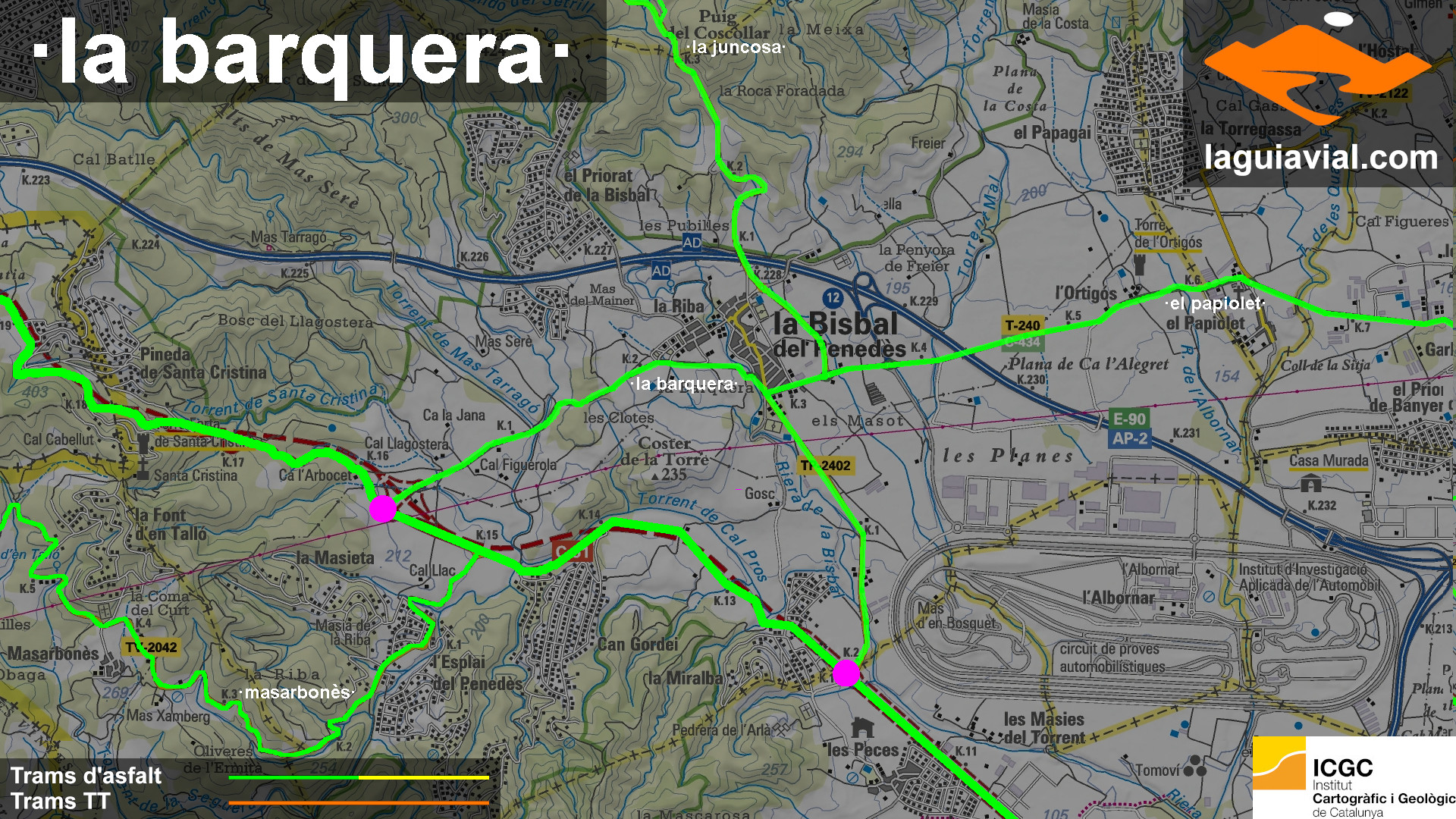Select the white '·la juncosa·' route label
1456x819 pixels.
[735, 47]
